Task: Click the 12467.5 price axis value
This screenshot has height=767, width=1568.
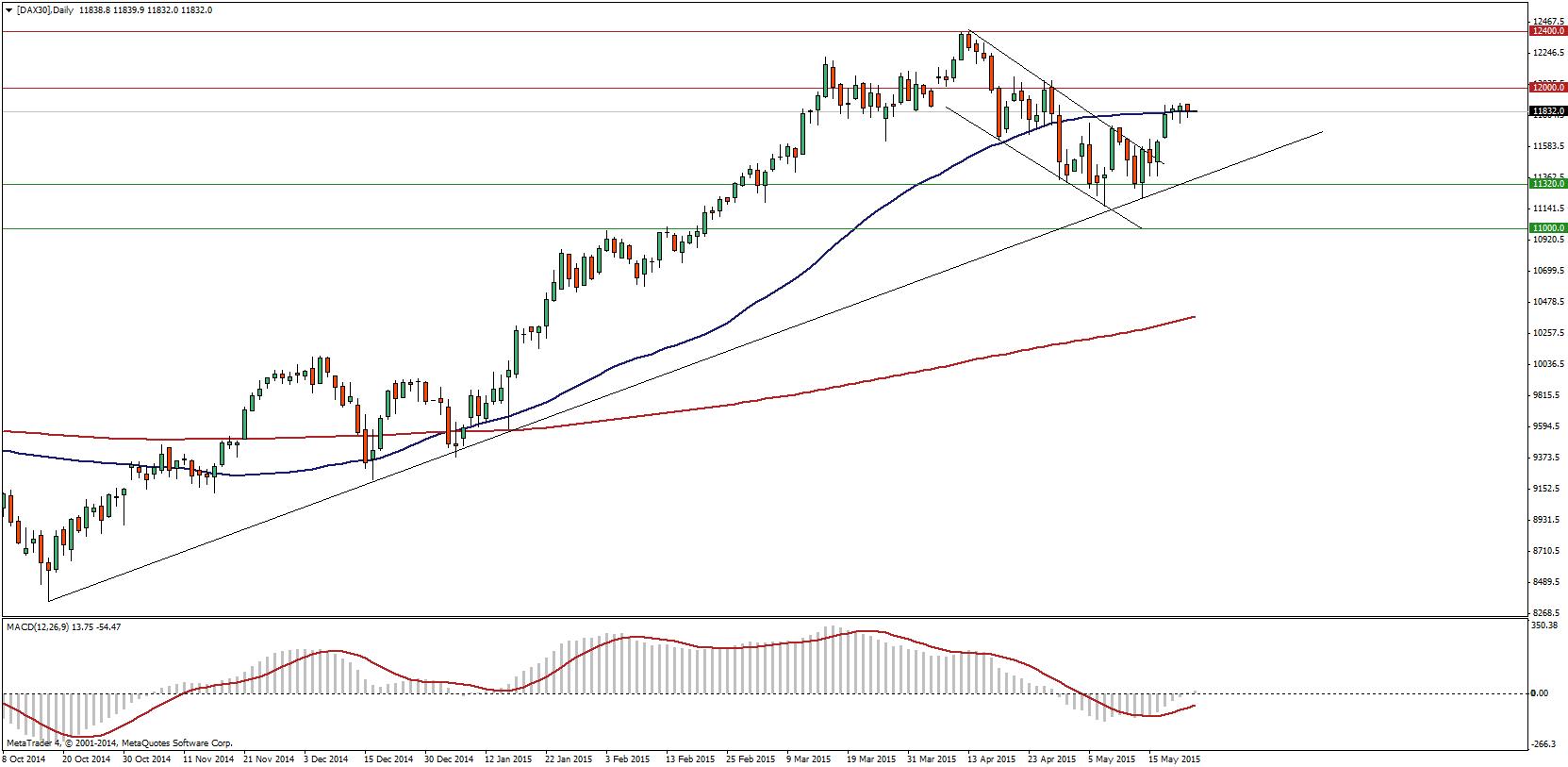Action: [x=1550, y=21]
